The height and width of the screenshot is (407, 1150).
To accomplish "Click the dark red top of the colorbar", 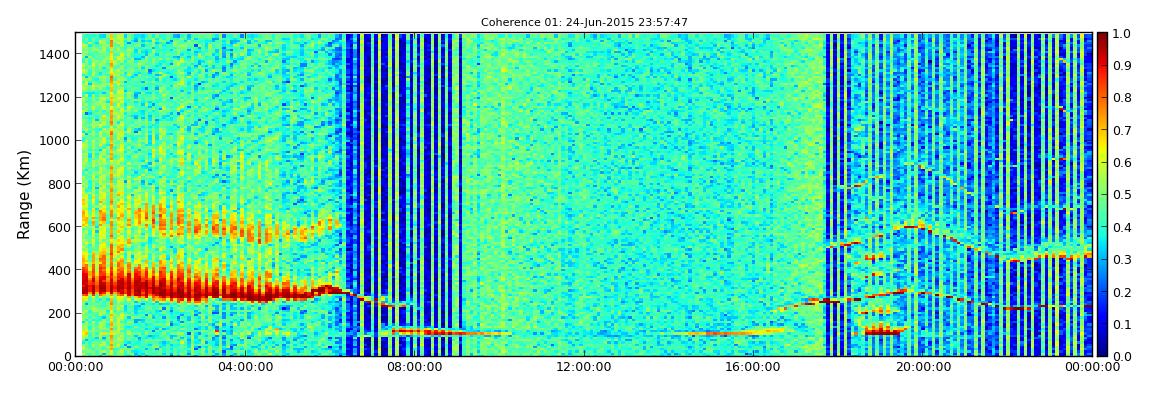I will [x=1104, y=40].
